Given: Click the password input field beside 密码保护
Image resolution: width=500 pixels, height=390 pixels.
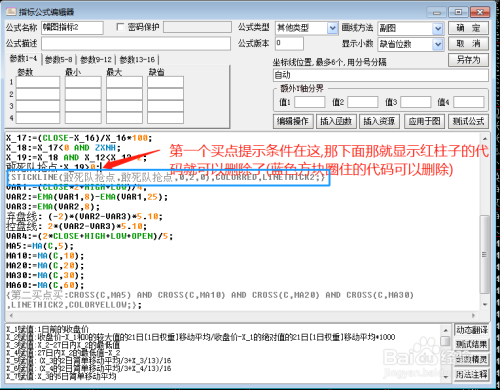Looking at the screenshot, I should tap(197, 27).
